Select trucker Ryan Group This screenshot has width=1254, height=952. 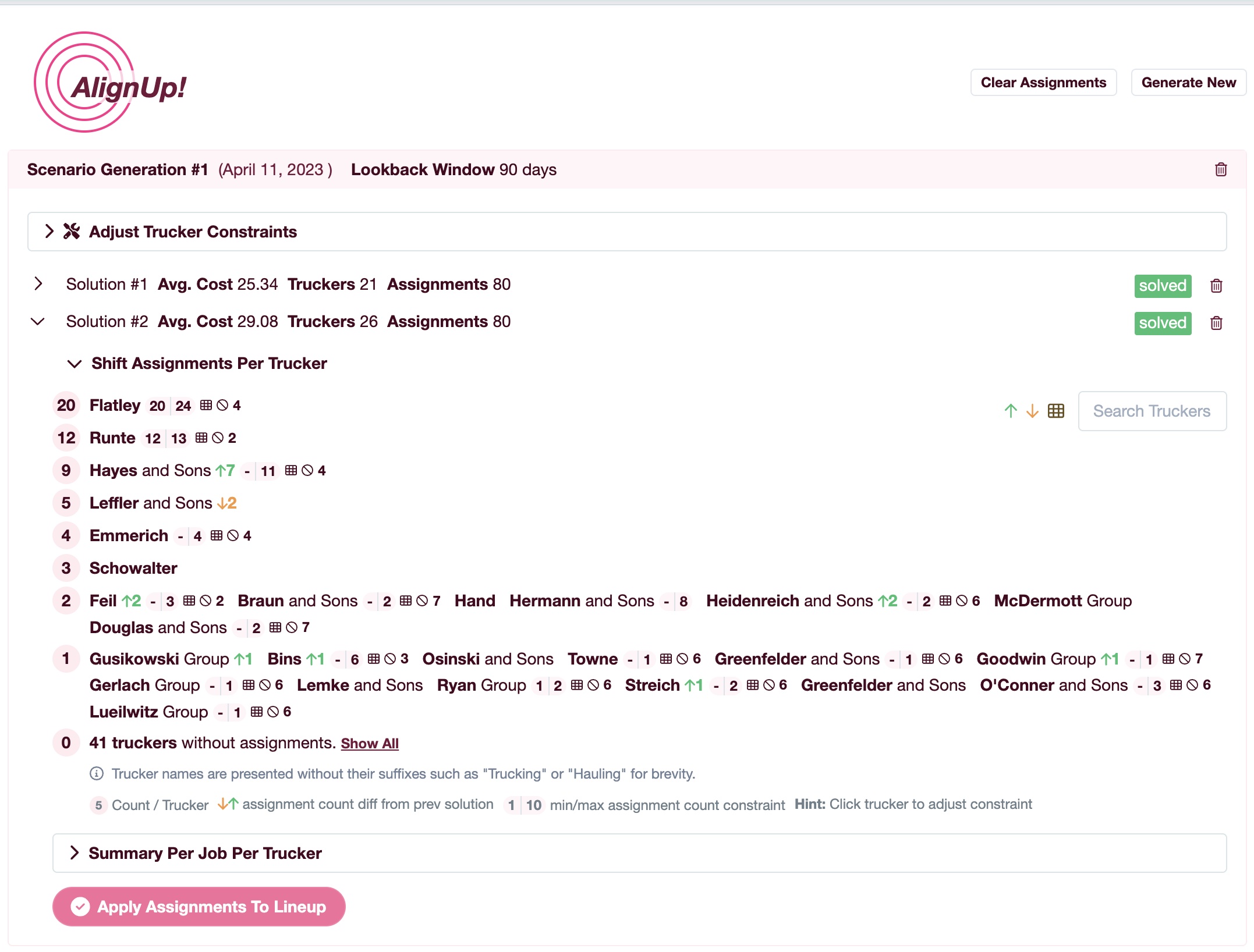[481, 685]
